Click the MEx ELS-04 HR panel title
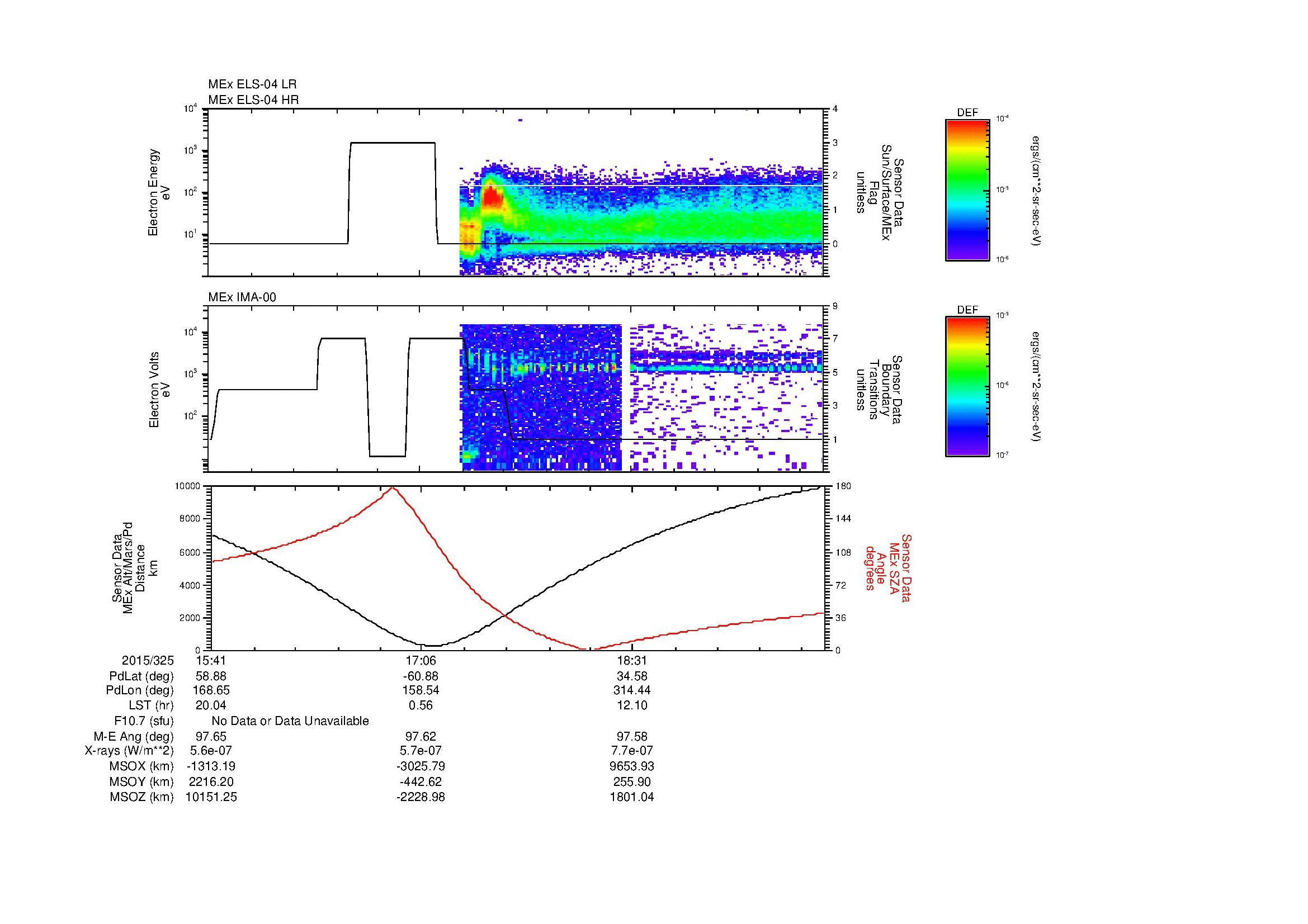This screenshot has height=924, width=1308. tap(253, 100)
